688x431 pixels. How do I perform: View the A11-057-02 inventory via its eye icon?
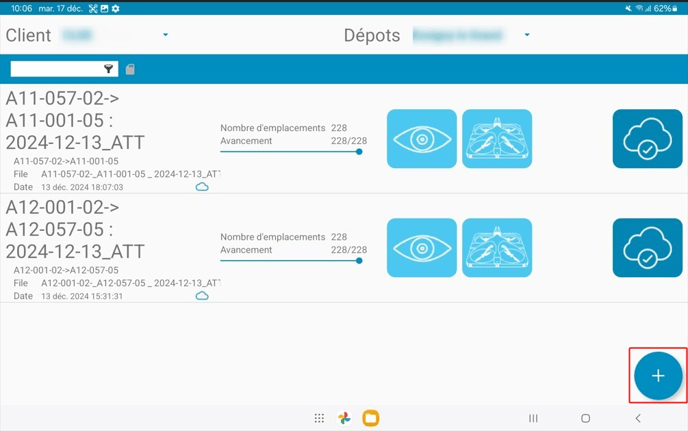421,139
